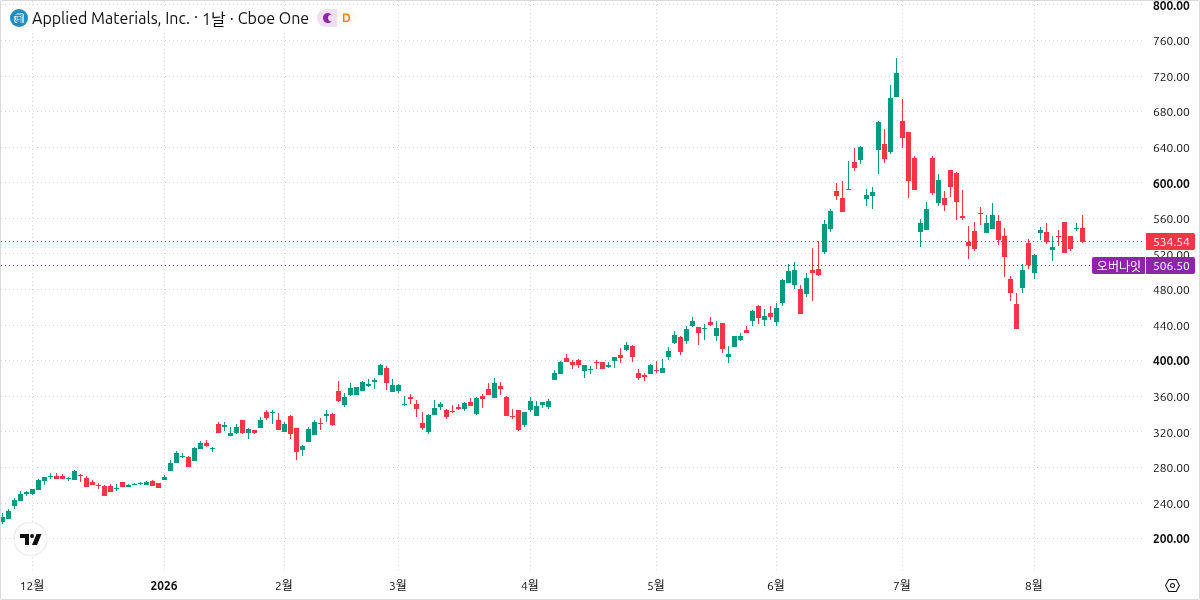
Task: Open the TradingView logo link
Action: [x=31, y=539]
